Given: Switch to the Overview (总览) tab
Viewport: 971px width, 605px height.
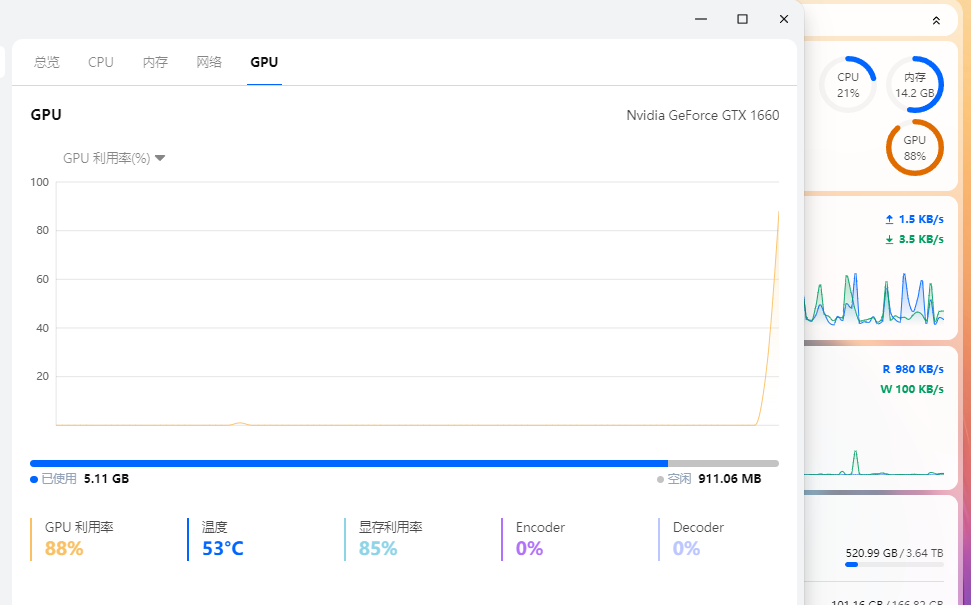Looking at the screenshot, I should 47,62.
